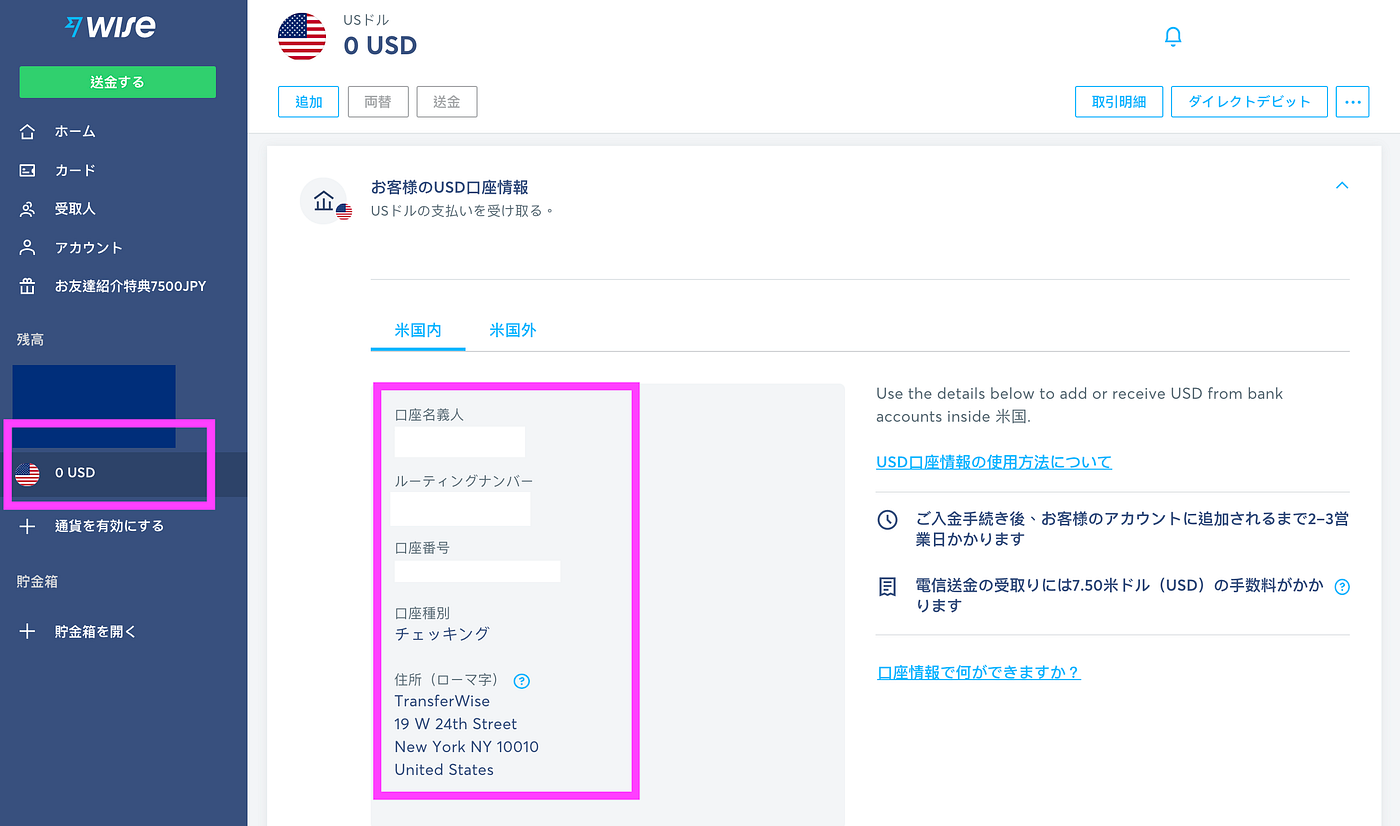Click the US flag beside USドル
Screen dimensions: 1400x826
(302, 37)
